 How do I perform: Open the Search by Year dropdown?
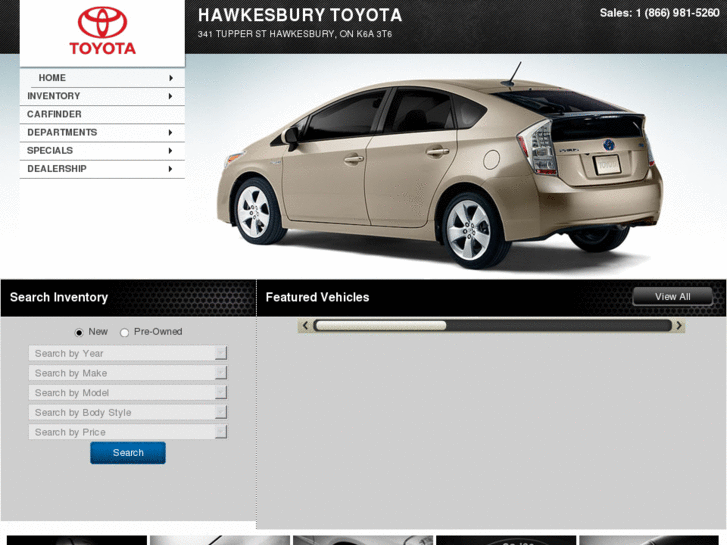point(128,353)
